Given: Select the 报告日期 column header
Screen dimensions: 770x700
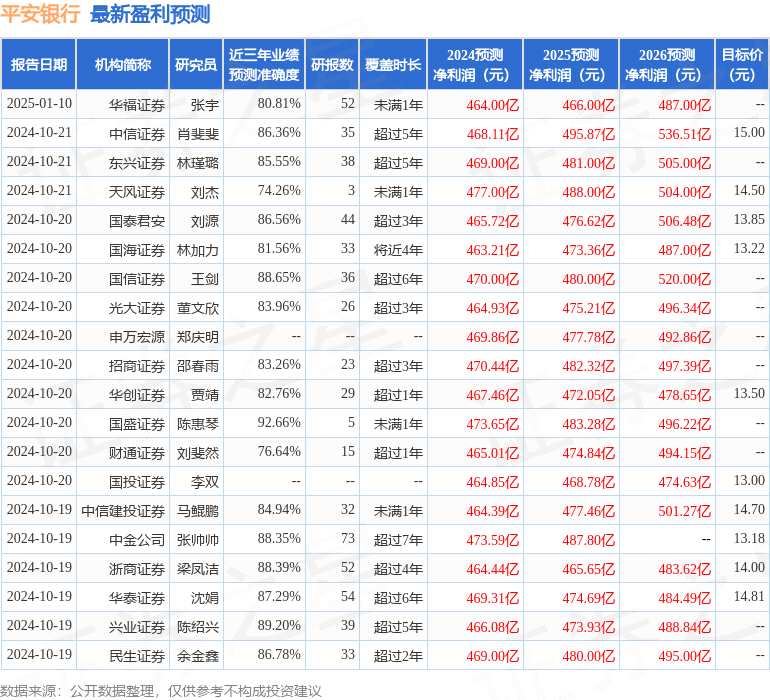Looking at the screenshot, I should coord(39,64).
